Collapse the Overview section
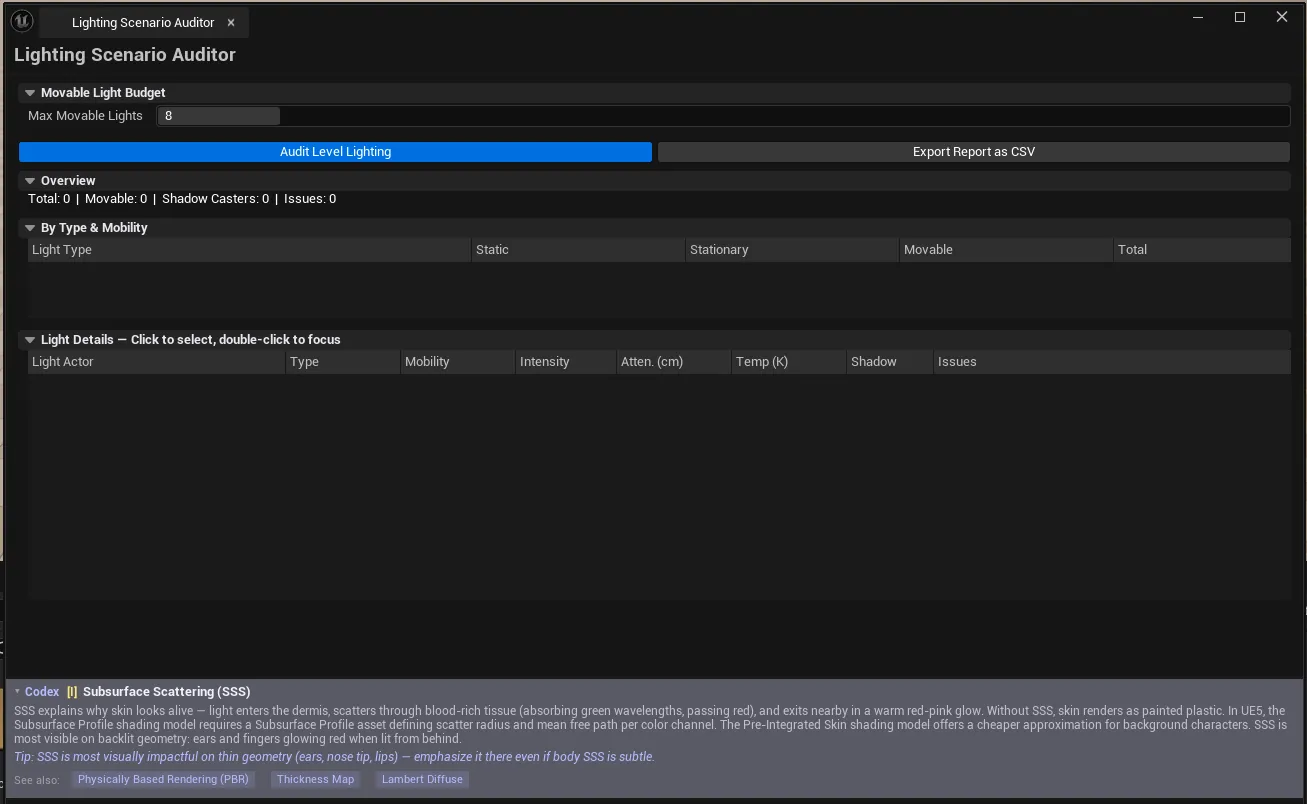 [x=30, y=181]
